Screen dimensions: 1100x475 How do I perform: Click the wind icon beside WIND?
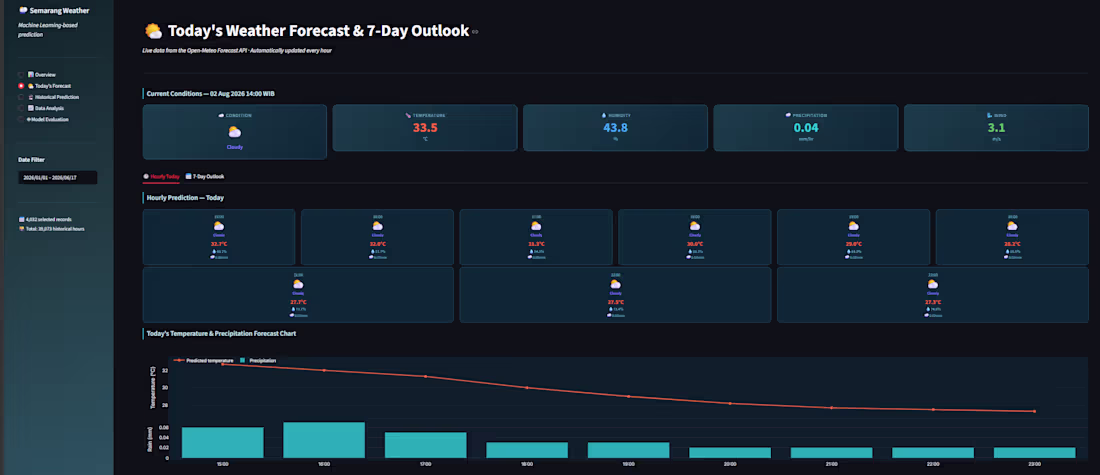pos(989,115)
